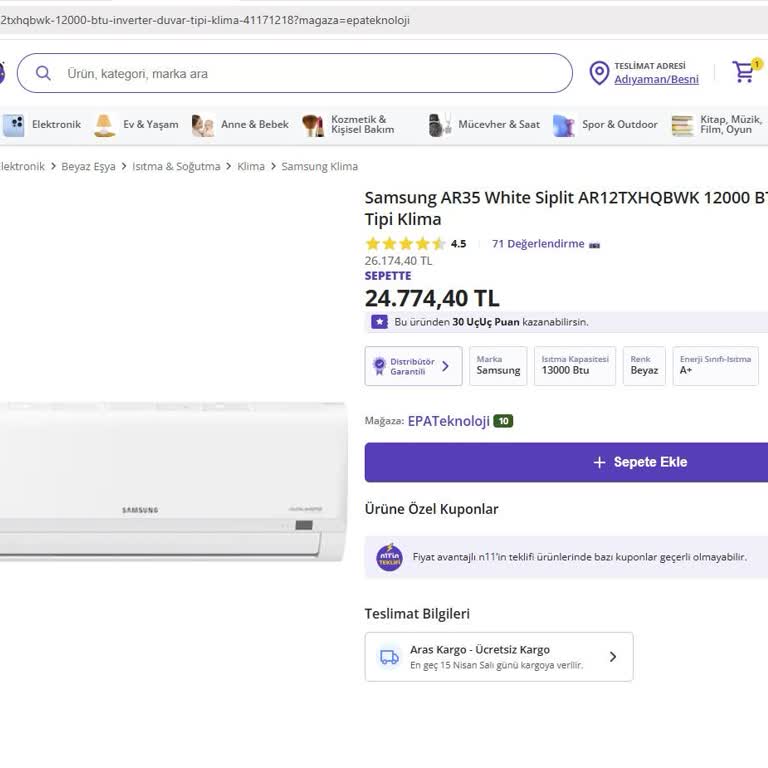768x768 pixels.
Task: Go to Isıtma & Soğutma breadcrumb
Action: point(176,167)
